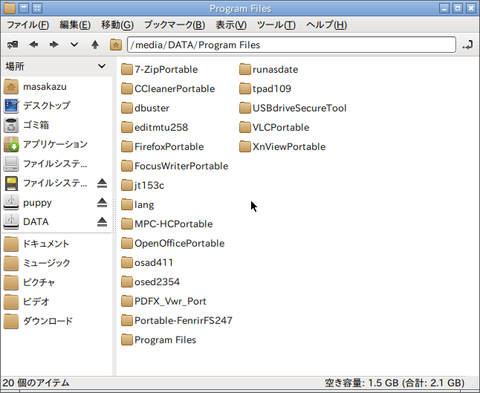Image resolution: width=480 pixels, height=393 pixels.
Task: Open the ファイル(F) menu
Action: pos(28,25)
